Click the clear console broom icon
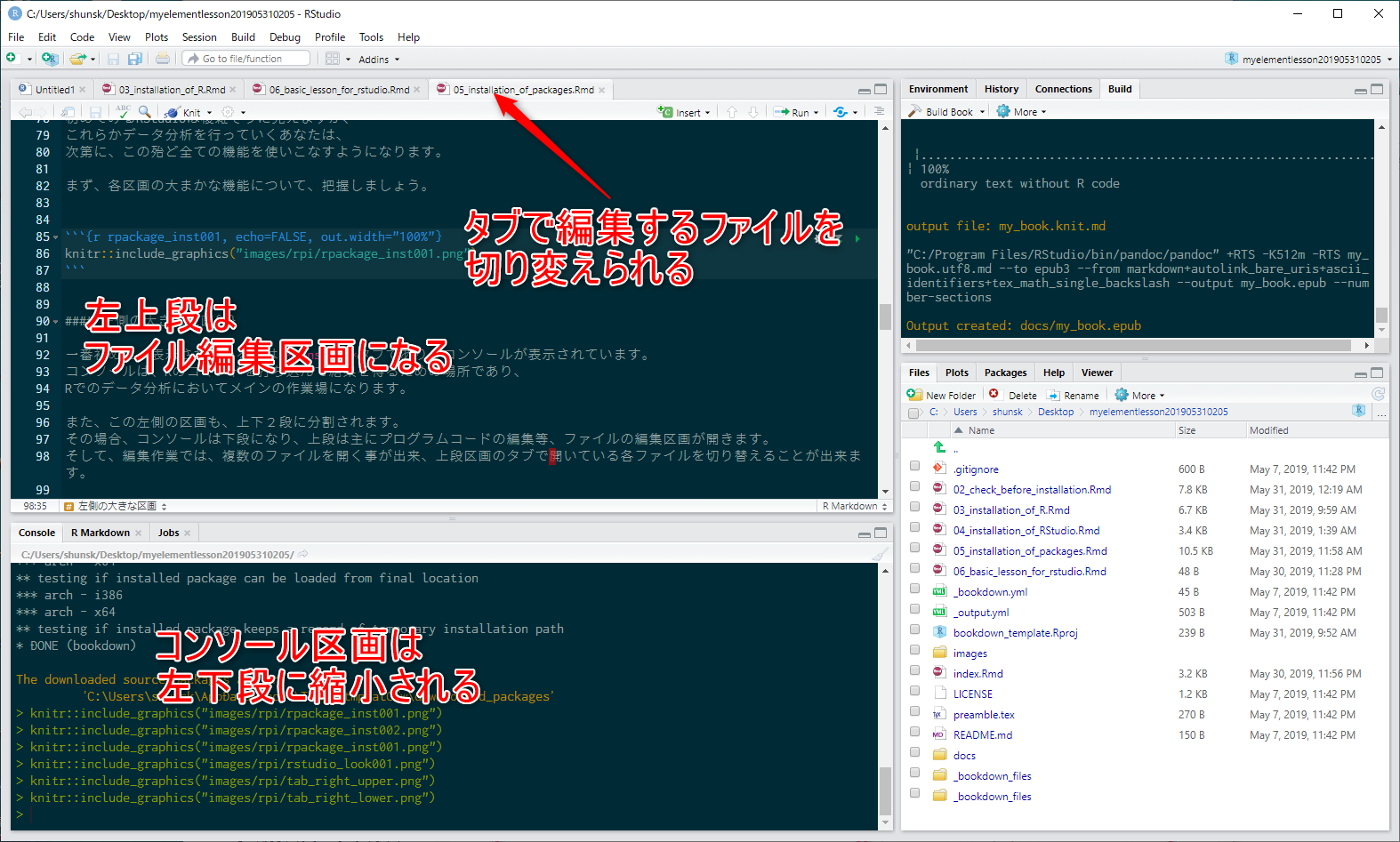 click(x=879, y=555)
